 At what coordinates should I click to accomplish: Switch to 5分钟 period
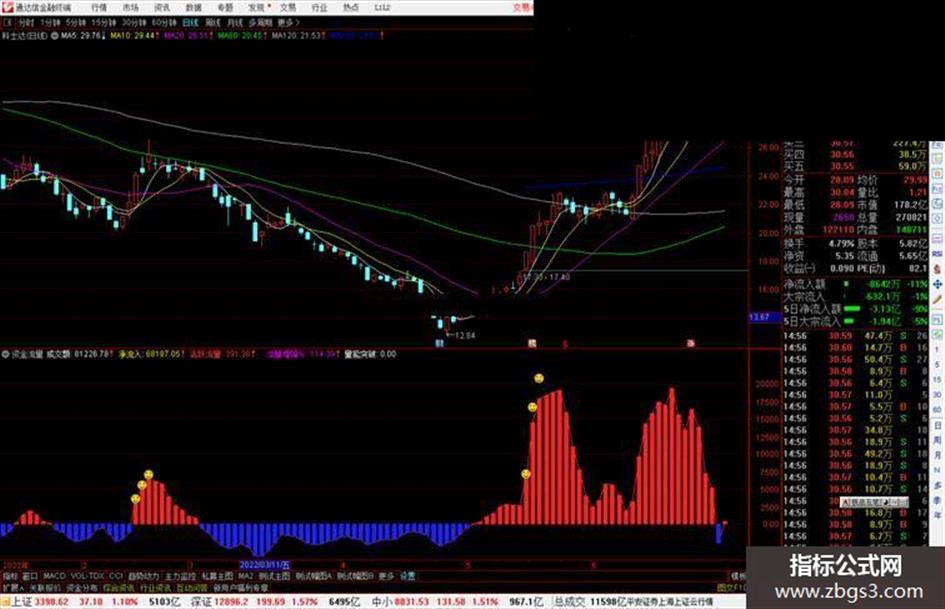pos(76,22)
